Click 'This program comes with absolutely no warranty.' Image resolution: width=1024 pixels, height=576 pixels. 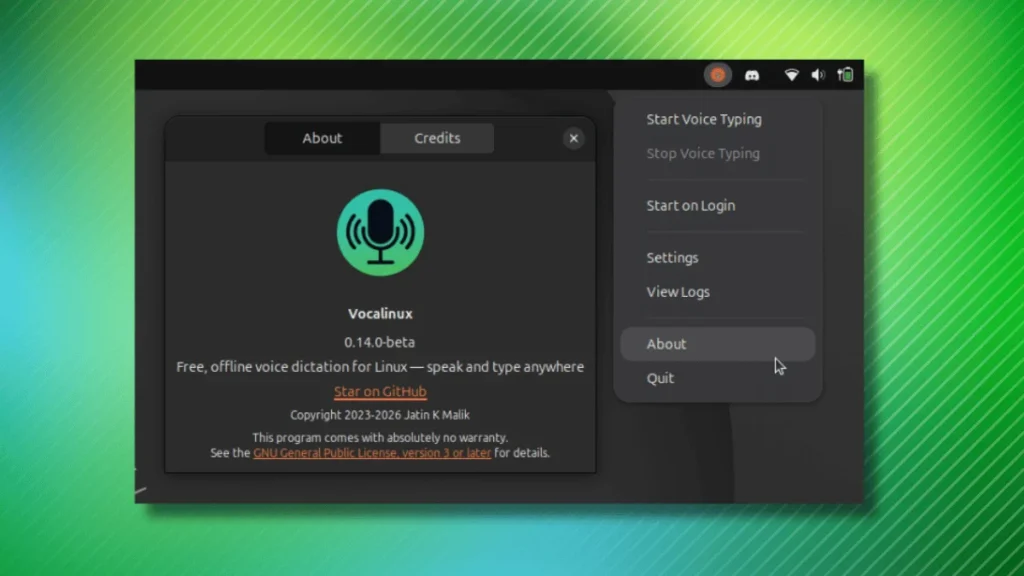pos(380,438)
